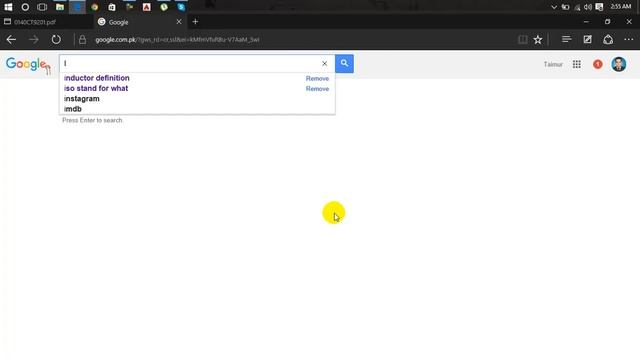Make a web note
Viewport: 640px width, 360px height.
(587, 39)
